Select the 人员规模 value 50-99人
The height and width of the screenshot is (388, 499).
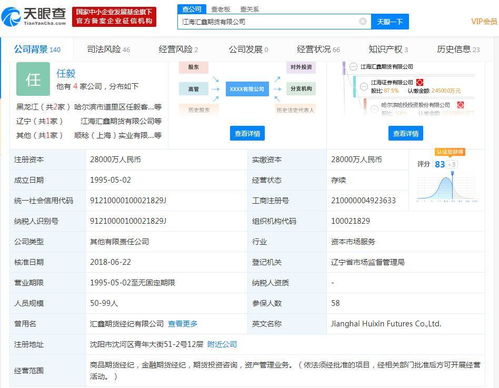(104, 303)
